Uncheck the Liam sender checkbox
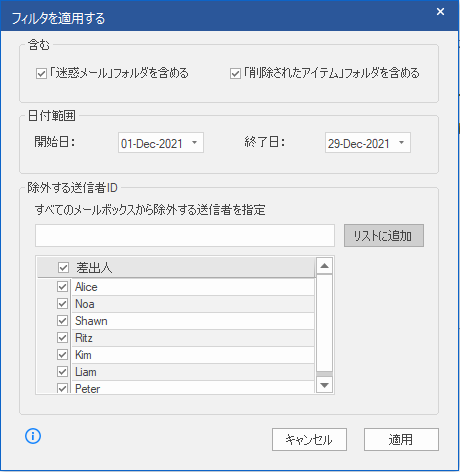460x472 pixels. coord(62,371)
